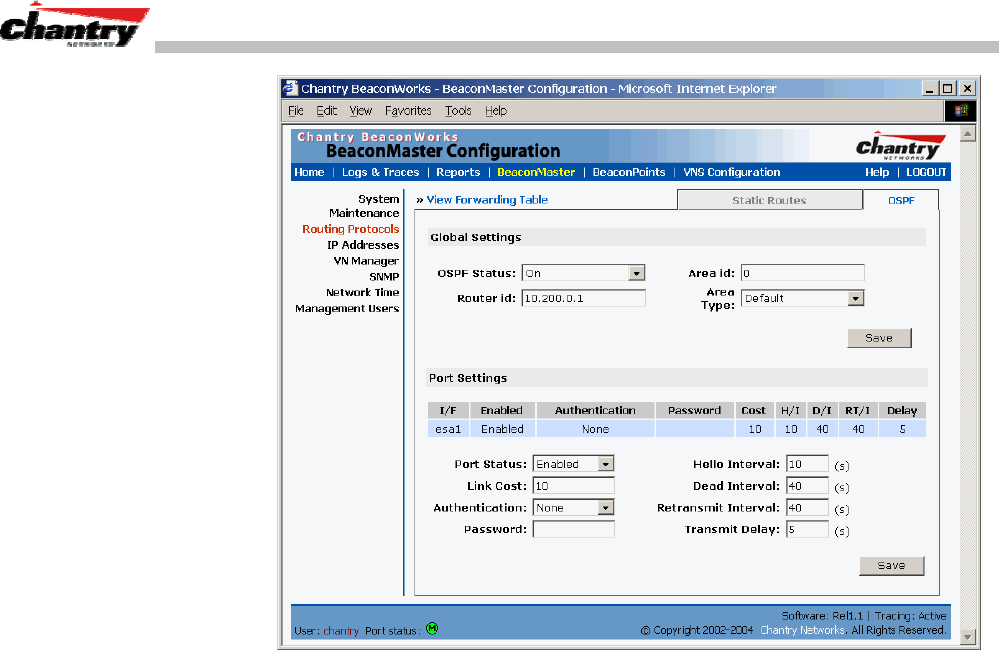Click Help link in blue navigation bar
This screenshot has width=999, height=650.
tap(877, 172)
